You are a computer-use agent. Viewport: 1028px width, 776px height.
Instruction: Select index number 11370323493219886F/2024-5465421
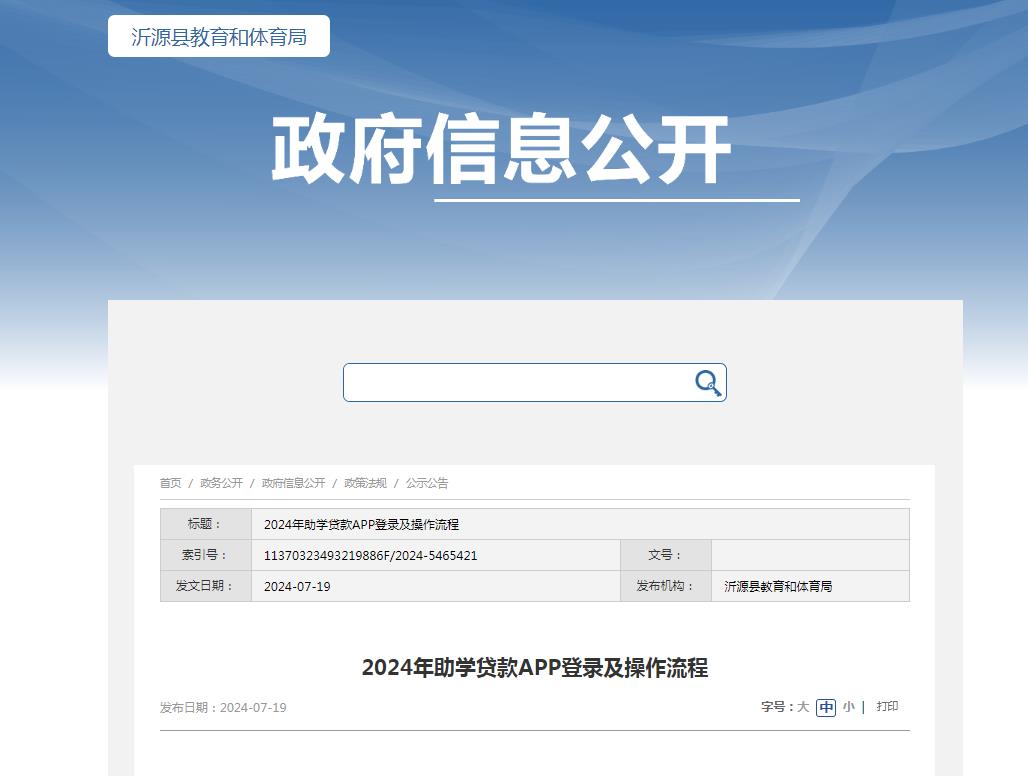pos(370,555)
